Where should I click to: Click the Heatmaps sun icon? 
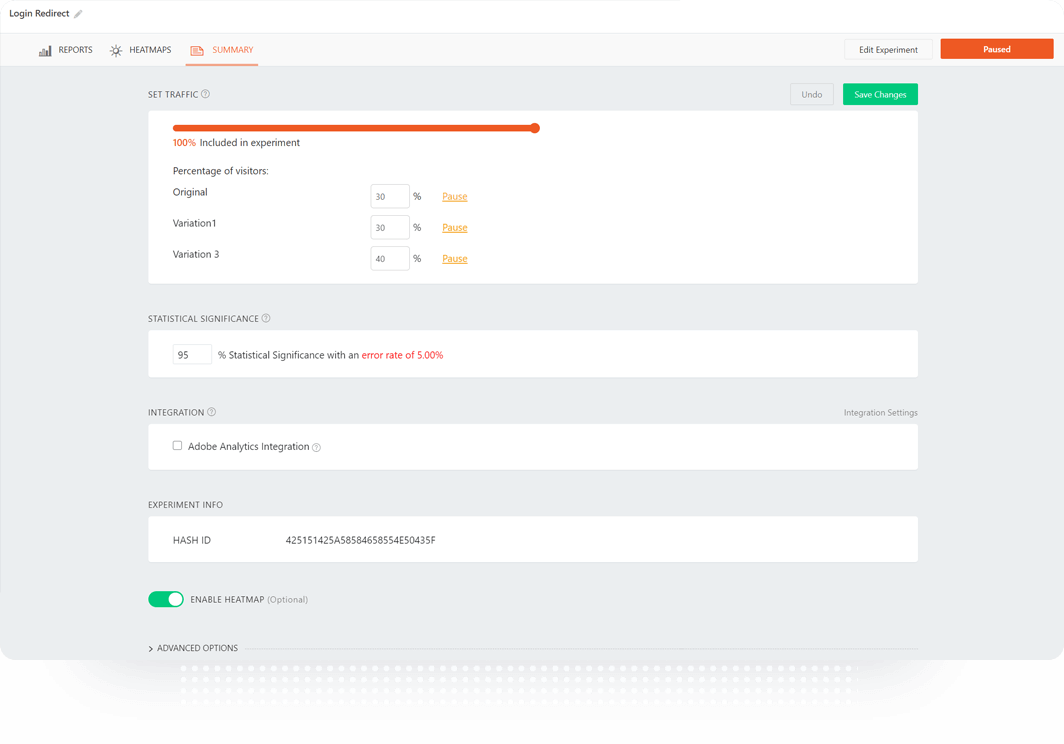coord(116,51)
